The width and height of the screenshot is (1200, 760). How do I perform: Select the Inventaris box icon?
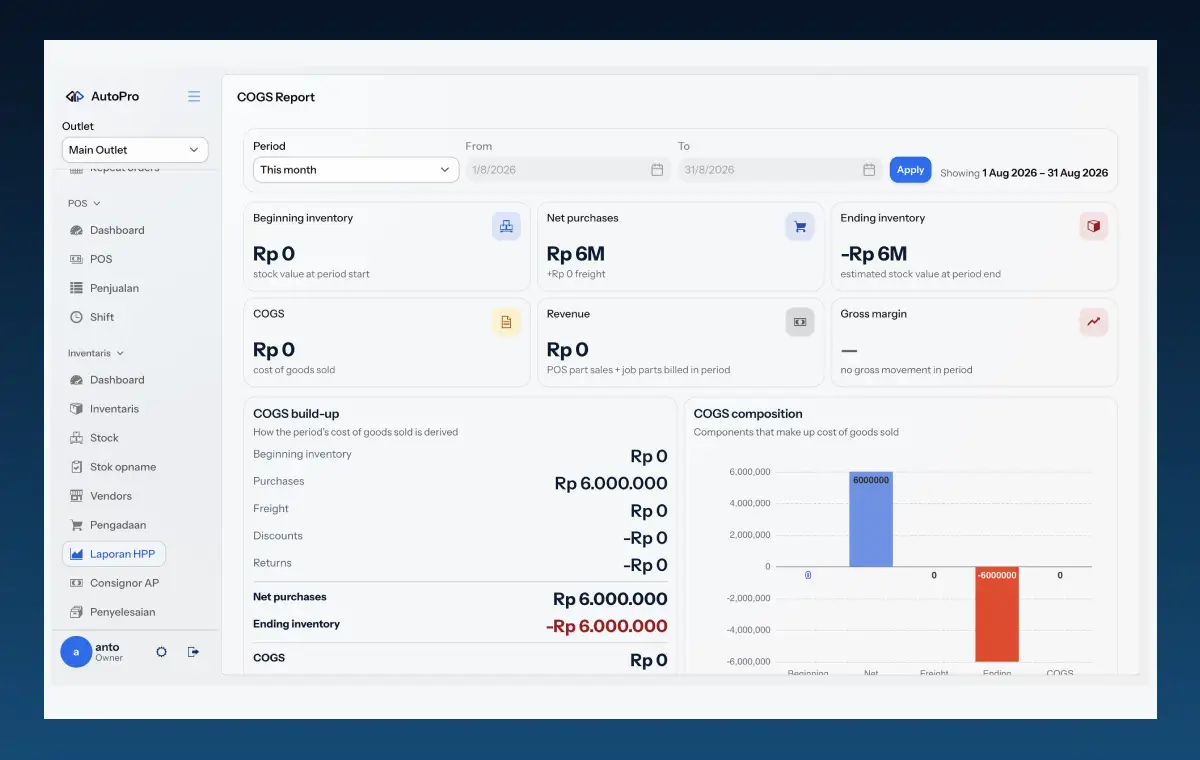[x=76, y=409]
